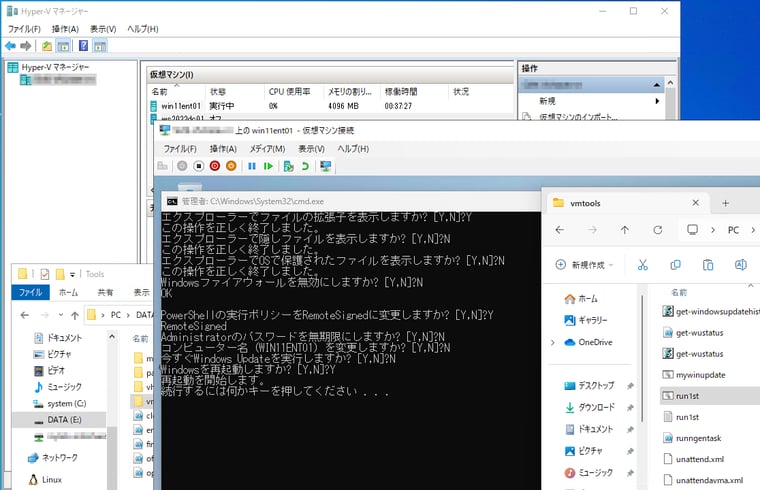Refresh the vmtools Explorer window
Viewport: 760px width, 490px height.
point(658,230)
